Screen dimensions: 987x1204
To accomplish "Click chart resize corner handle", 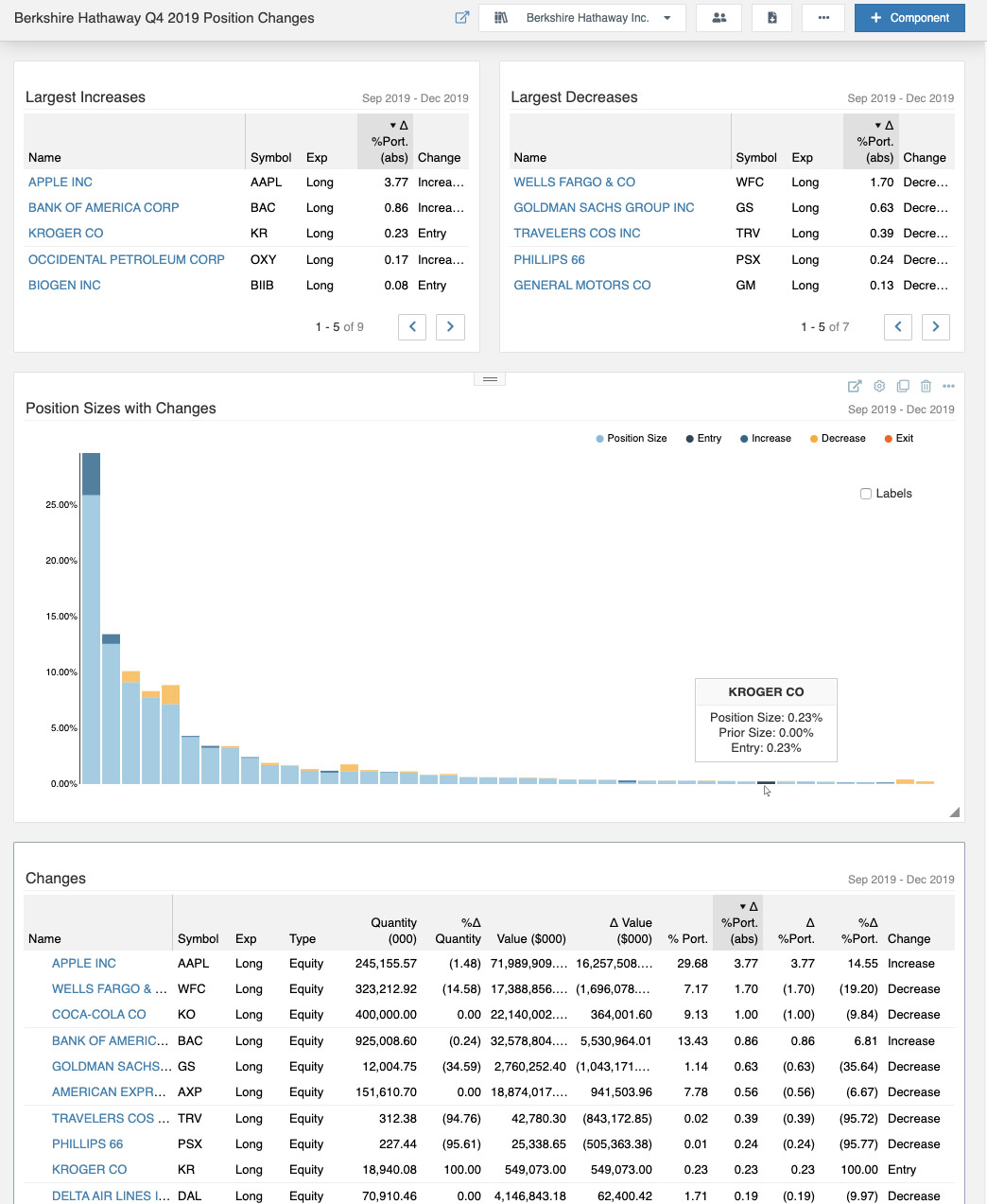I will click(954, 811).
